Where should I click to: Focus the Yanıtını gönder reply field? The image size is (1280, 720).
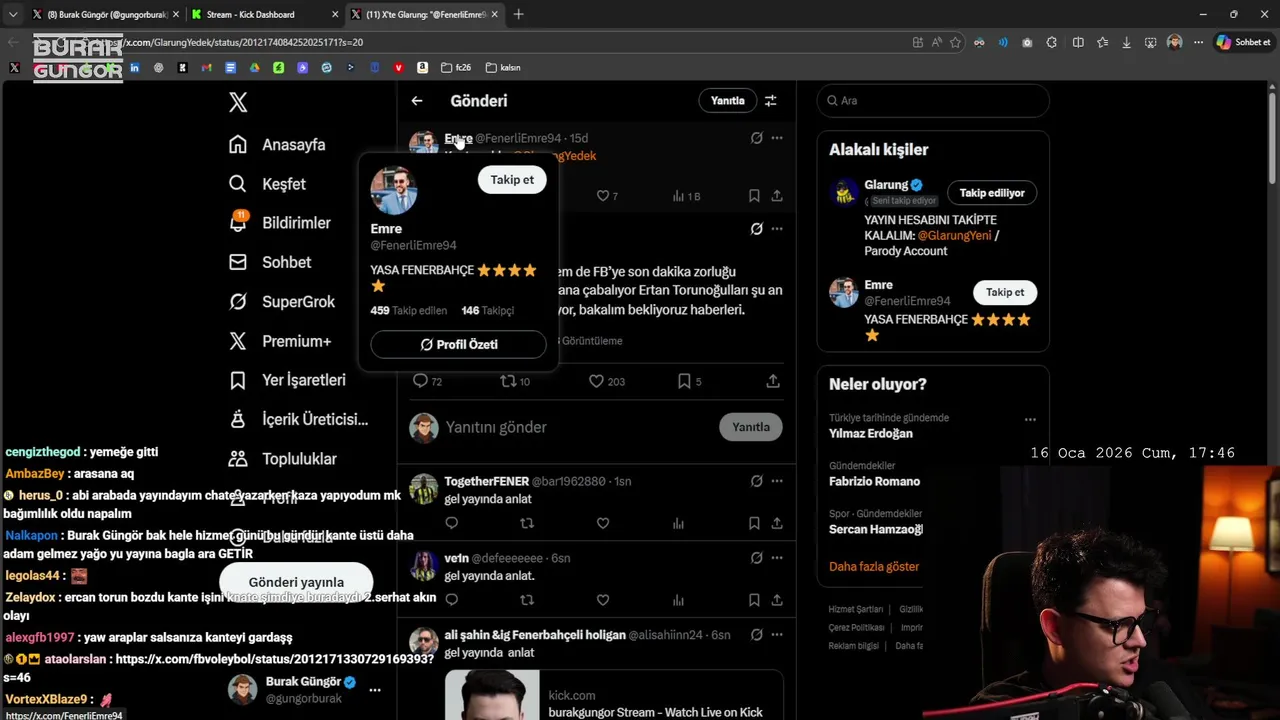click(575, 427)
